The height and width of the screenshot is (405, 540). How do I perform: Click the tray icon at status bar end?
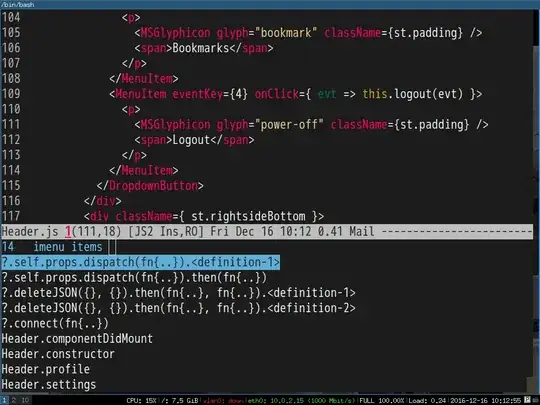click(x=527, y=400)
